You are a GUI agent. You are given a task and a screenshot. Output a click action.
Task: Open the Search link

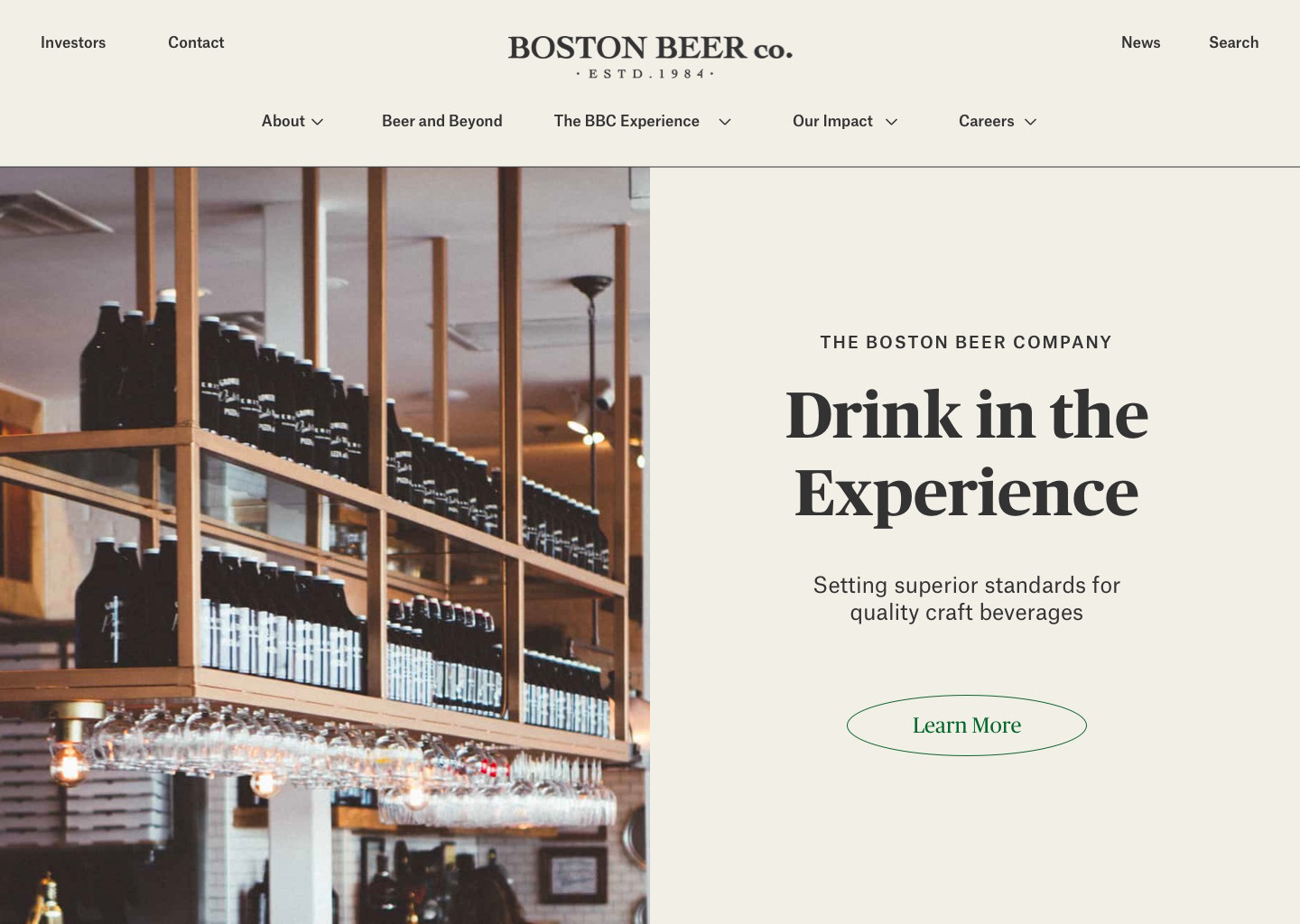tap(1233, 42)
